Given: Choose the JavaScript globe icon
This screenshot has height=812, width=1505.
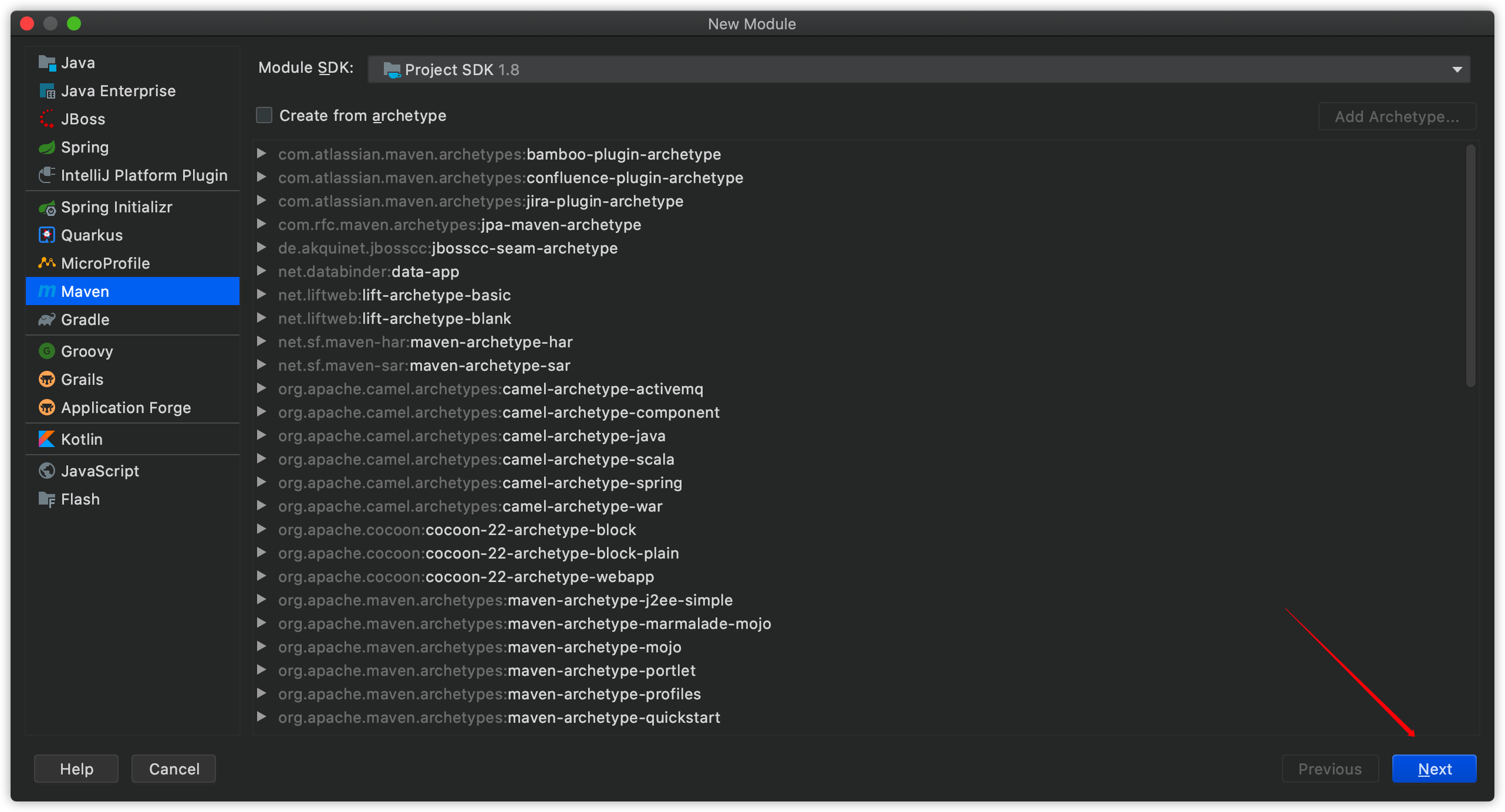Looking at the screenshot, I should 47,471.
